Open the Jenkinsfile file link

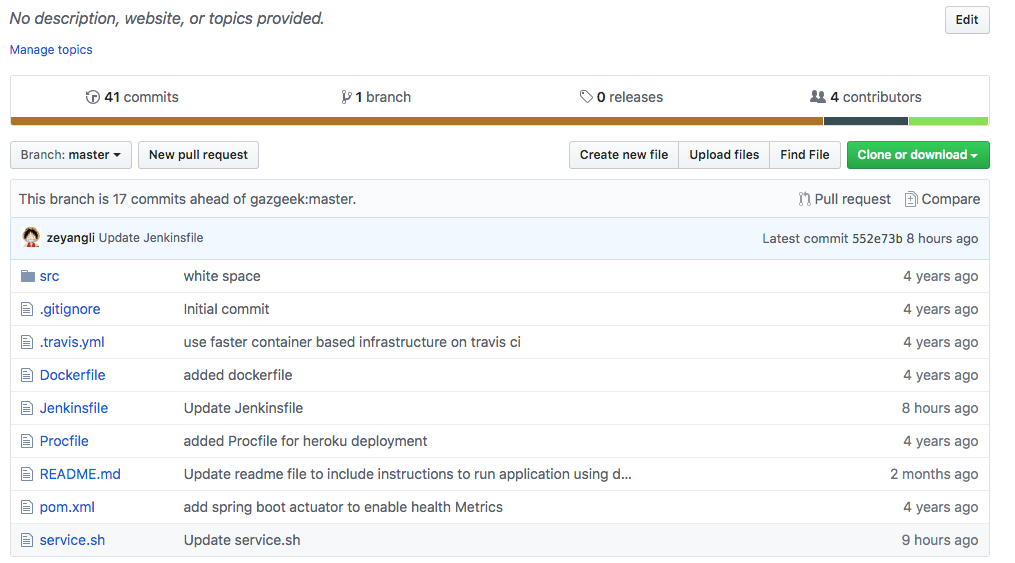pyautogui.click(x=74, y=408)
